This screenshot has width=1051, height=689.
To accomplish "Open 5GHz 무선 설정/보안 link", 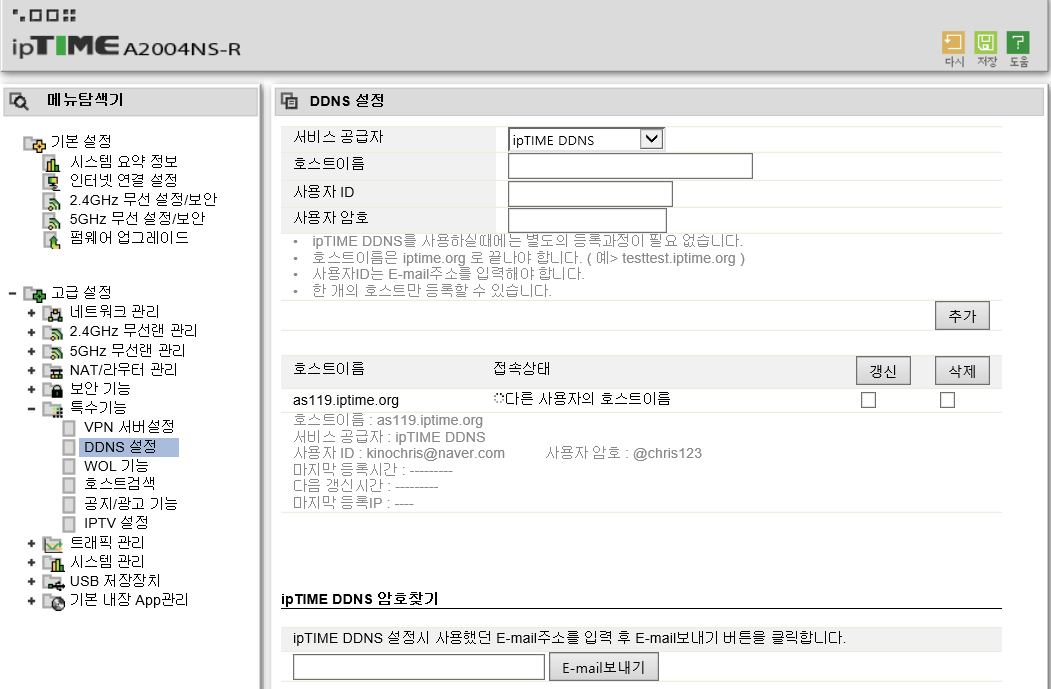I will (137, 218).
